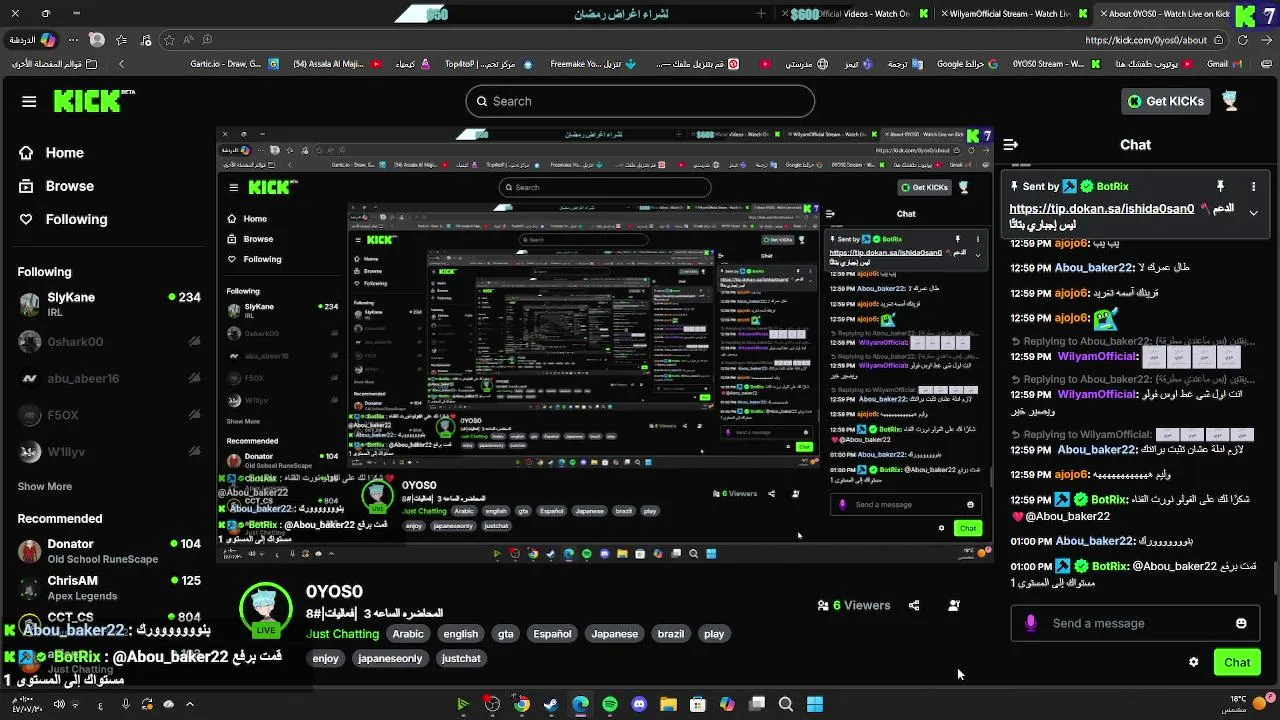Click the 6 Viewers count
The height and width of the screenshot is (720, 1280).
pos(853,605)
